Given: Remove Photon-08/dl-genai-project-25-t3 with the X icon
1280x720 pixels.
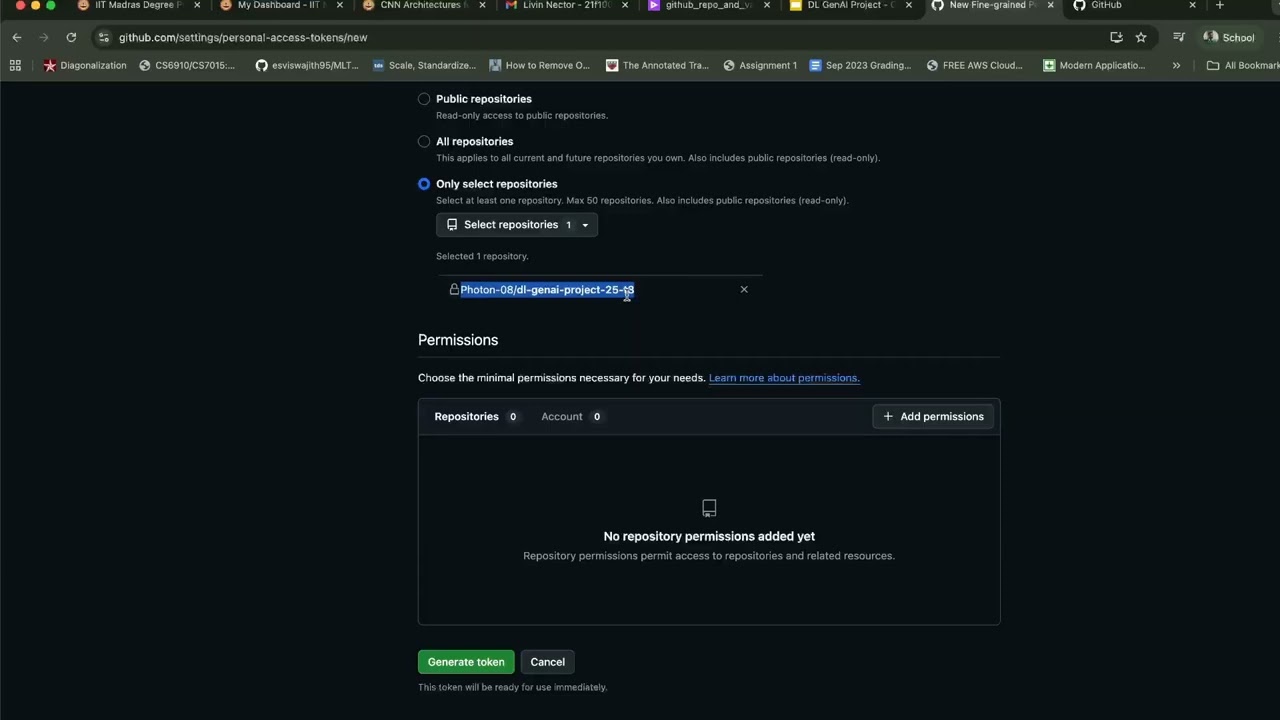Looking at the screenshot, I should point(744,289).
